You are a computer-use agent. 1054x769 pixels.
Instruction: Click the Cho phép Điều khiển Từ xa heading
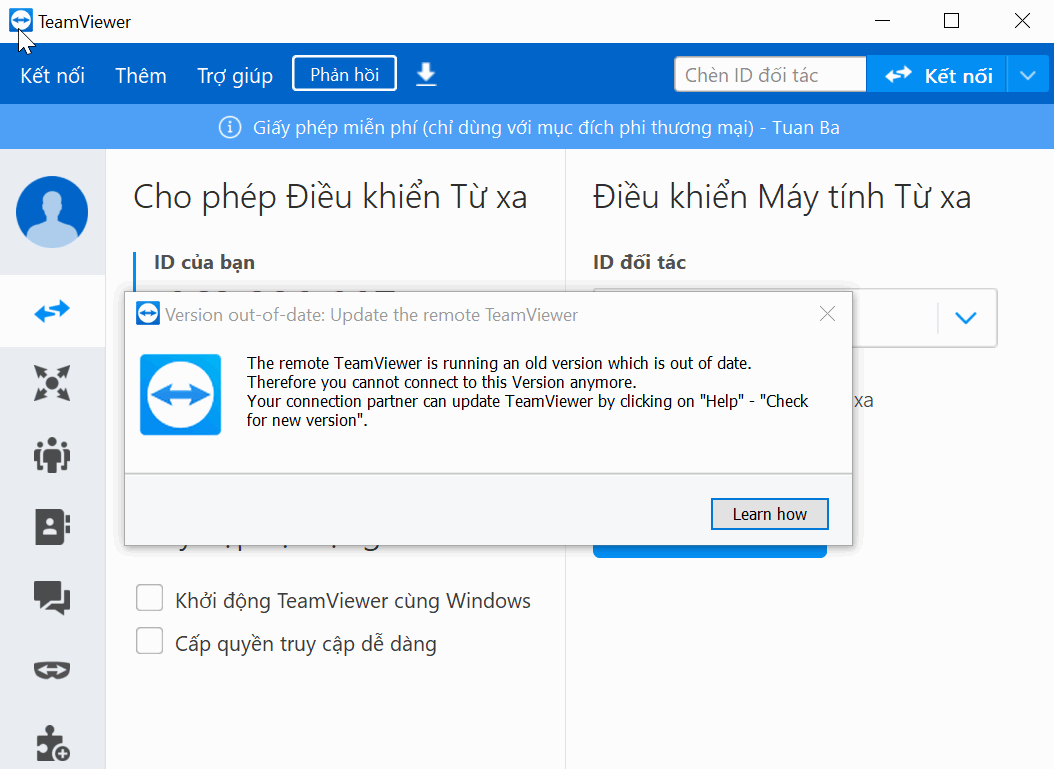pos(330,197)
